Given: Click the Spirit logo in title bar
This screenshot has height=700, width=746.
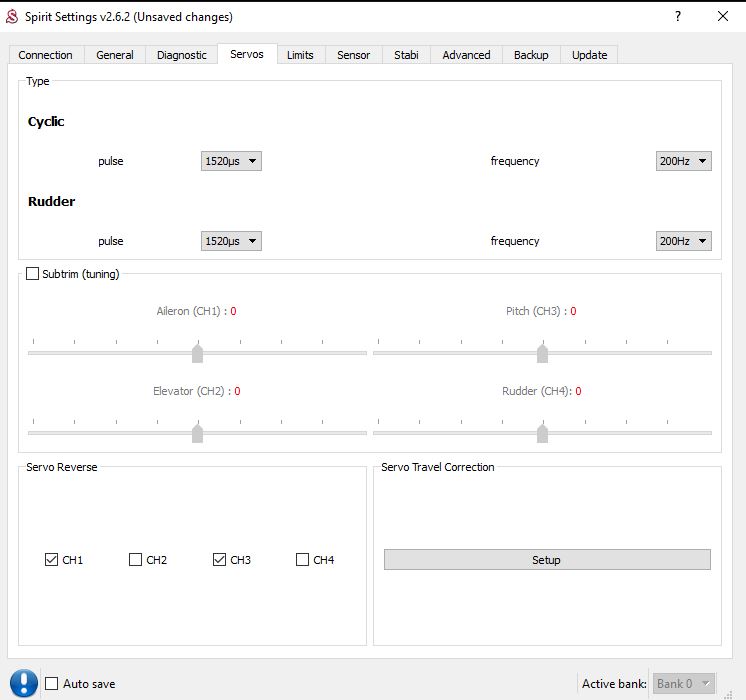Looking at the screenshot, I should [14, 16].
